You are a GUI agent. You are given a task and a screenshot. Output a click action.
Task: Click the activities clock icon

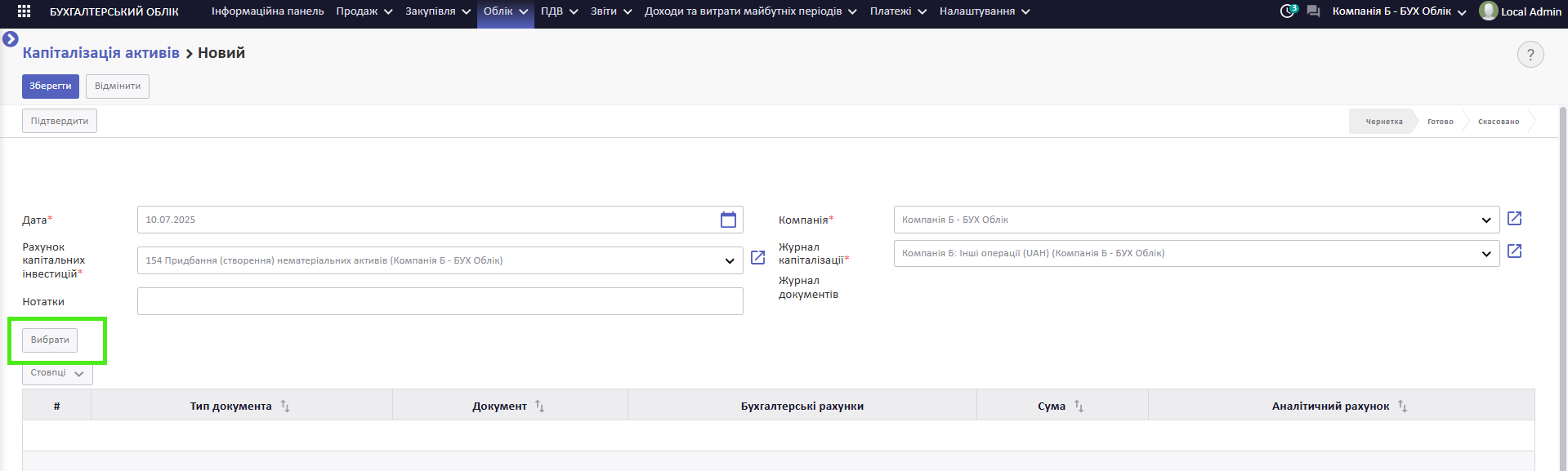pyautogui.click(x=1288, y=11)
